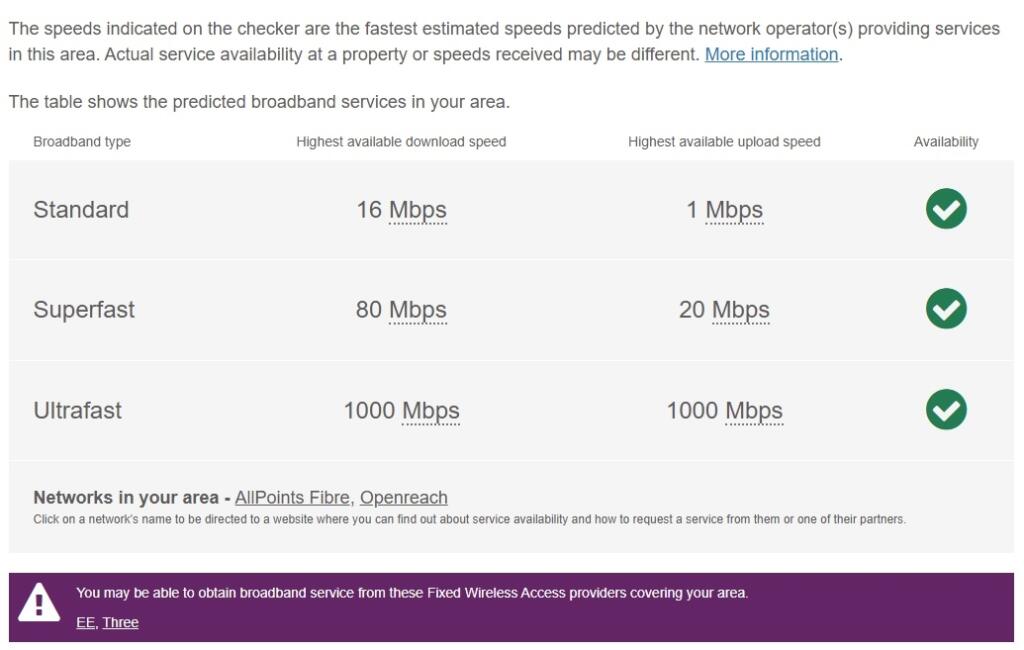Viewport: 1024px width, 650px height.
Task: Click the Highest available download speed header
Action: point(401,141)
